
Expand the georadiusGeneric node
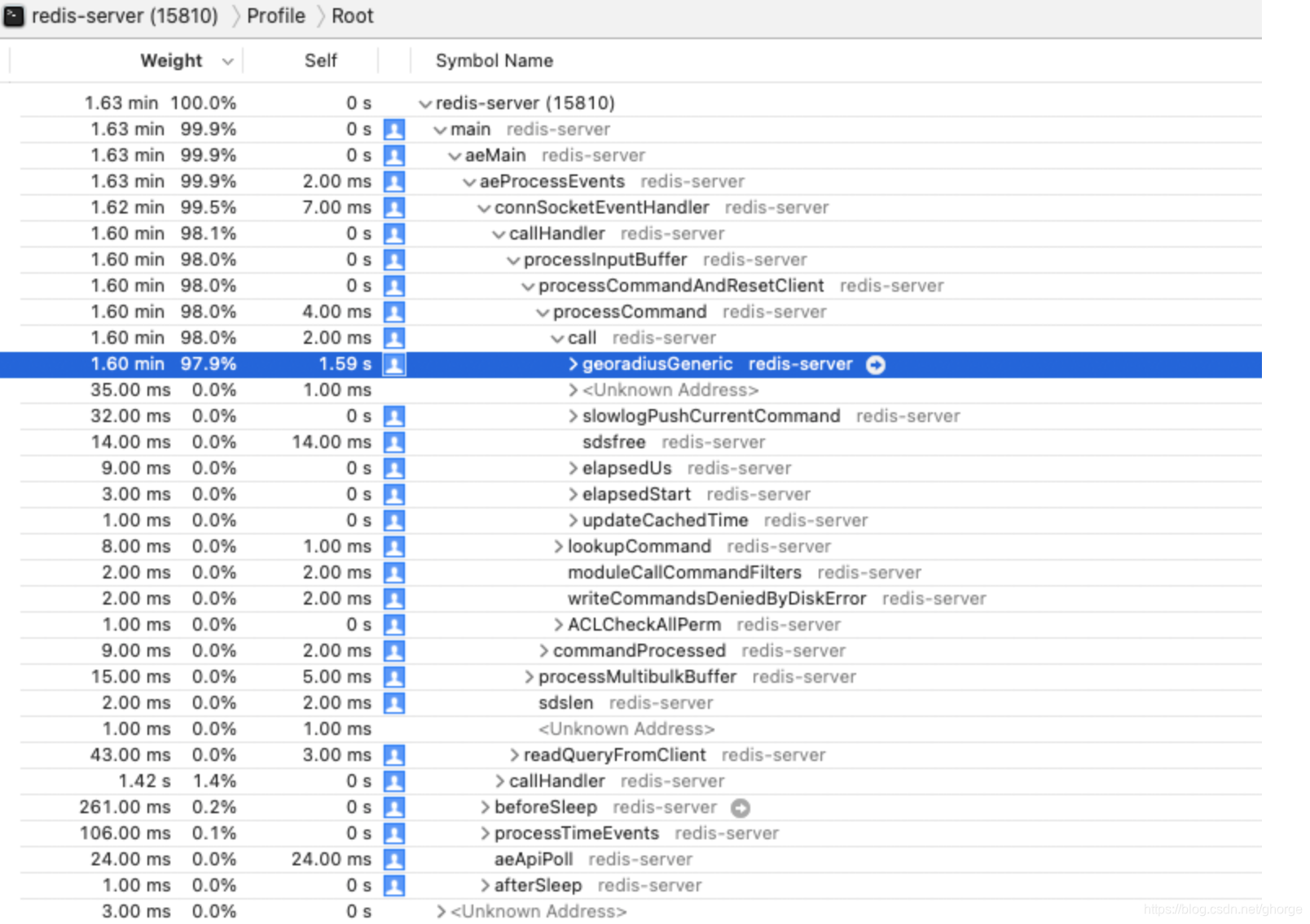pyautogui.click(x=573, y=364)
